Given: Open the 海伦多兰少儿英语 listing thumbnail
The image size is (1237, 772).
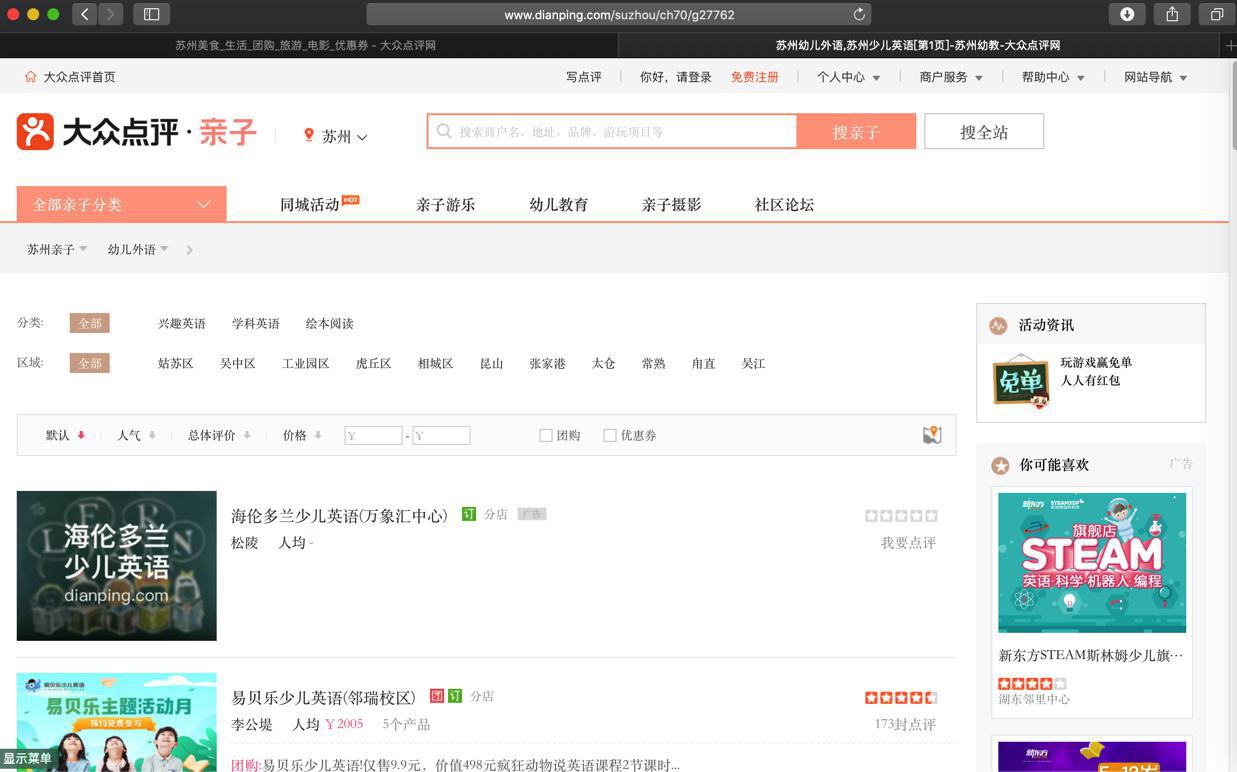Looking at the screenshot, I should point(116,566).
